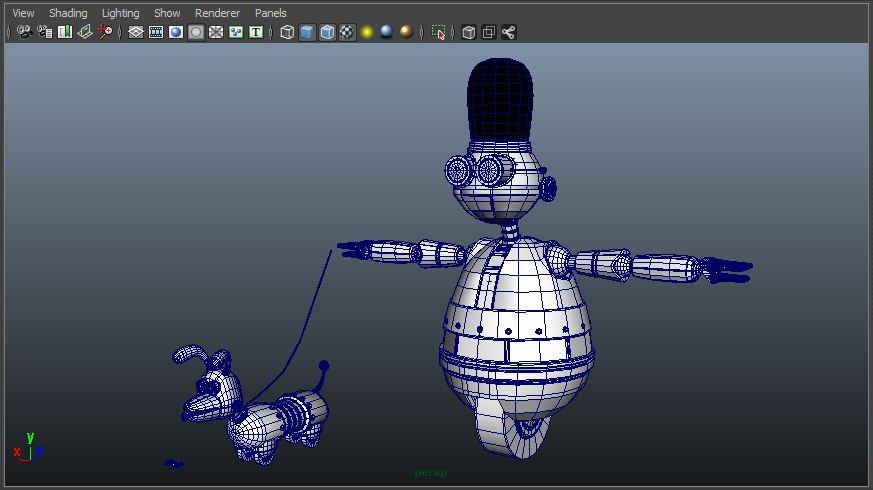Switch to Wireframe display mode
Screen dimensions: 873x490
287,32
